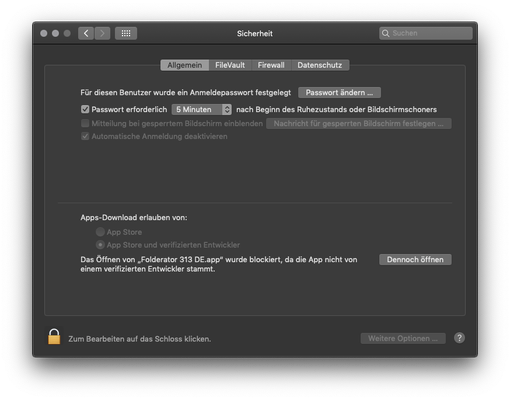Click the Folderator 313 DE.app blocked message
510x400 pixels.
click(x=219, y=264)
